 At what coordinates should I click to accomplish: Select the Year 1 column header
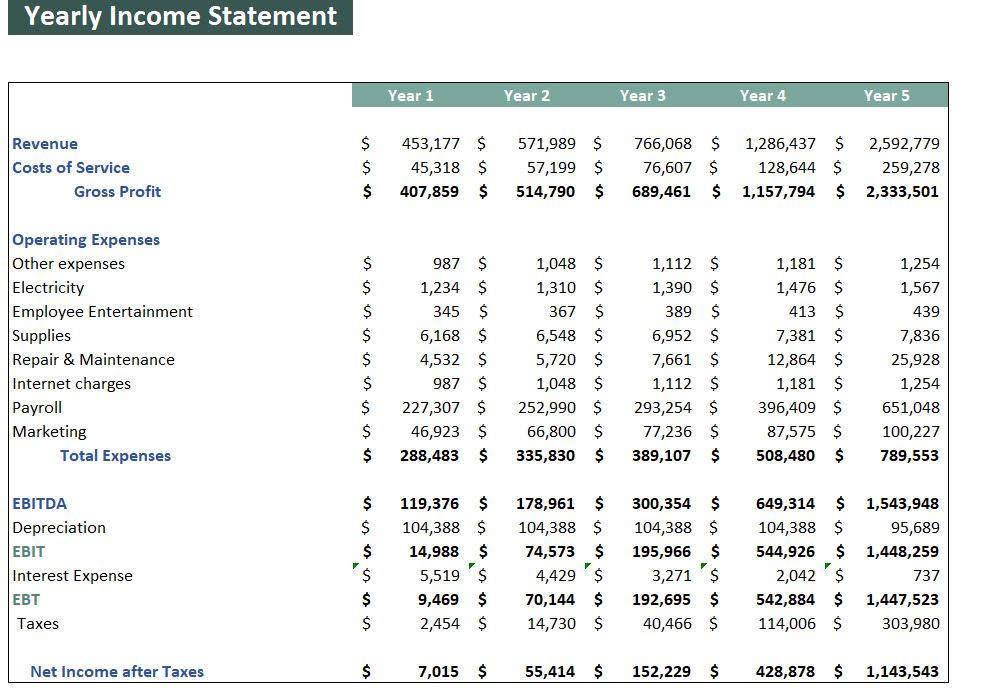click(413, 95)
